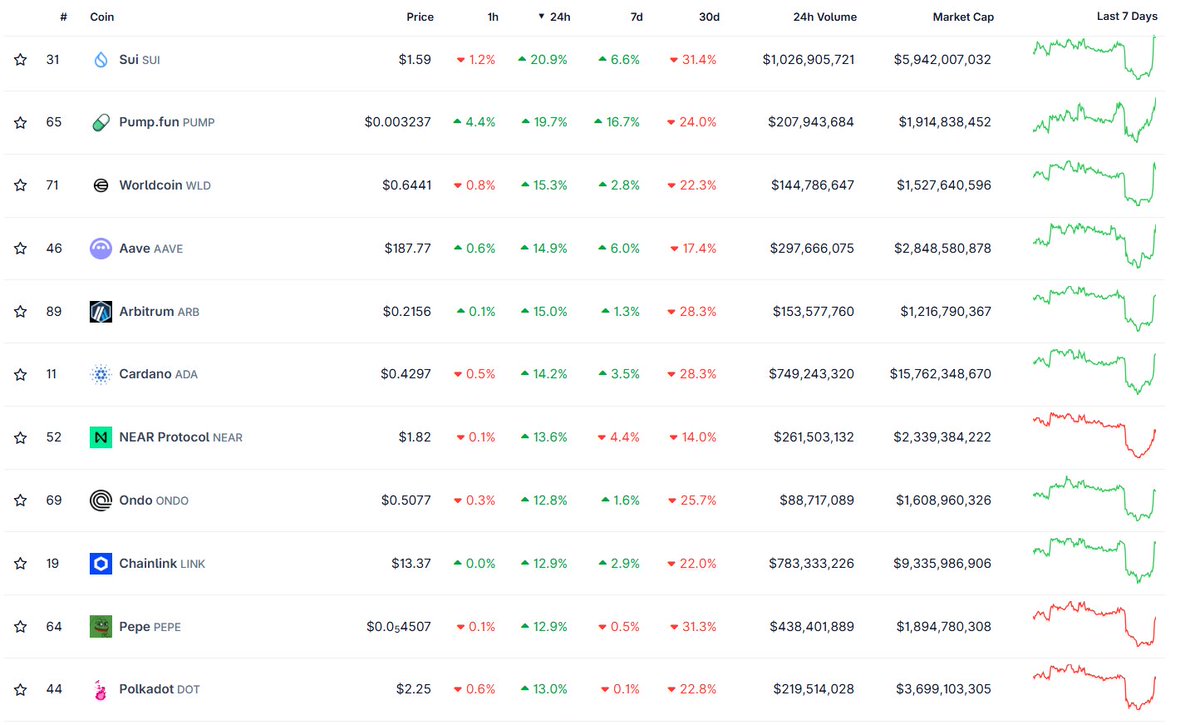1200x725 pixels.
Task: Favorite Chainlink with the star toggle
Action: click(20, 563)
